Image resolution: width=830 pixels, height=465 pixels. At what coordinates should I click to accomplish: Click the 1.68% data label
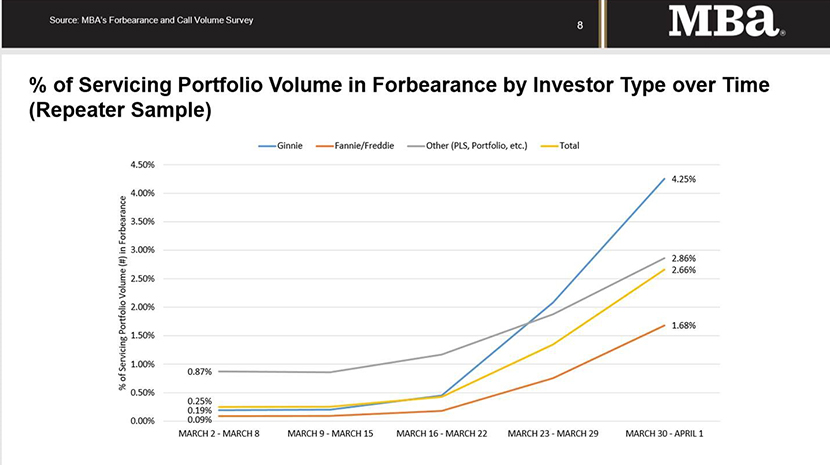[x=683, y=325]
